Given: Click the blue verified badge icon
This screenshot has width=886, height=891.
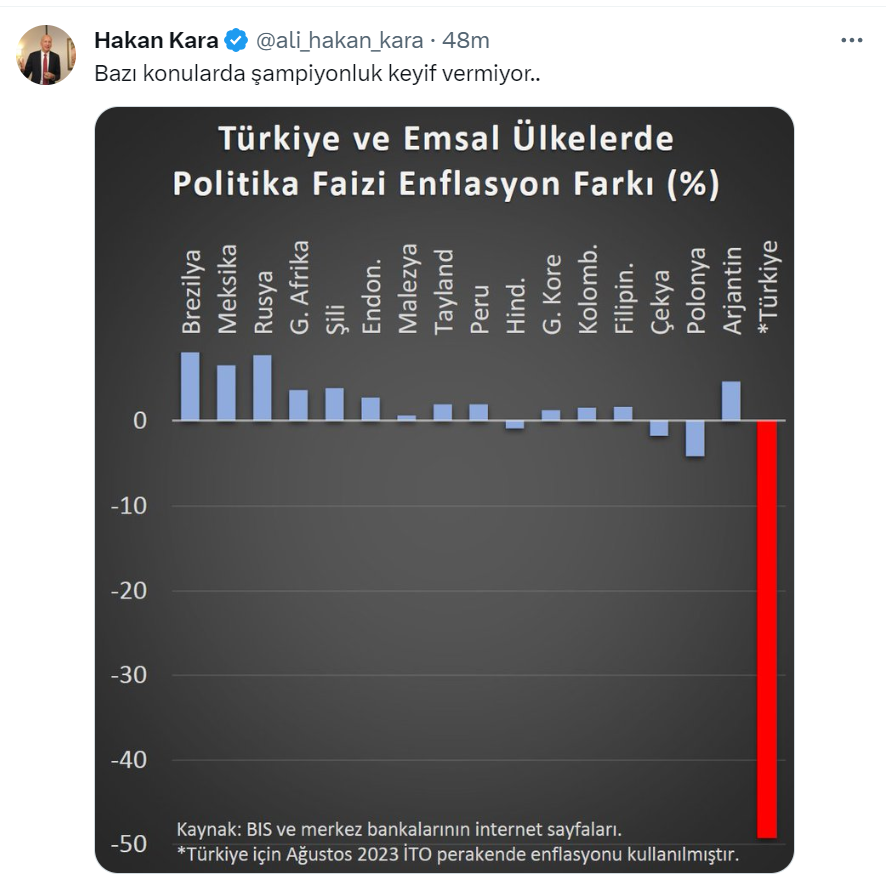Looking at the screenshot, I should pos(237,41).
